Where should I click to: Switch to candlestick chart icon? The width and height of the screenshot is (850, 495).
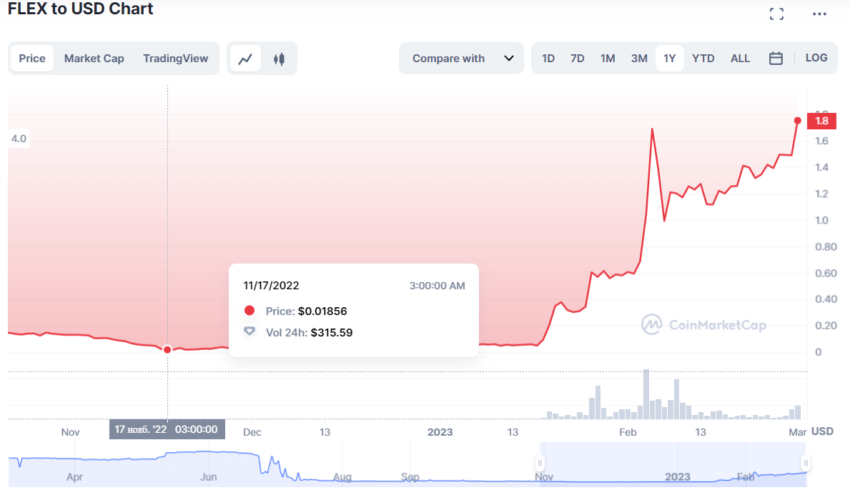279,59
